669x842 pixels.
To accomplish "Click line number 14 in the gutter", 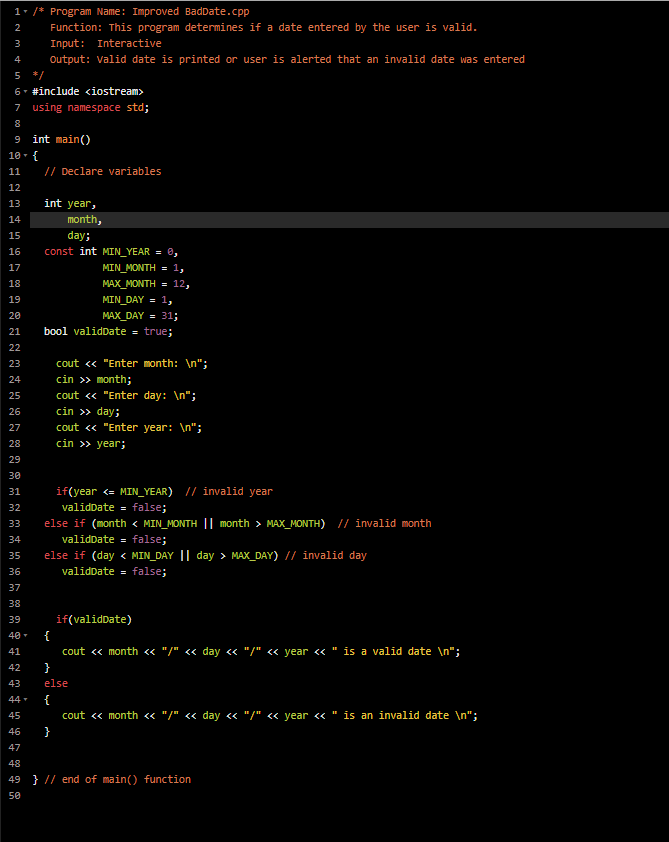I will [x=14, y=219].
